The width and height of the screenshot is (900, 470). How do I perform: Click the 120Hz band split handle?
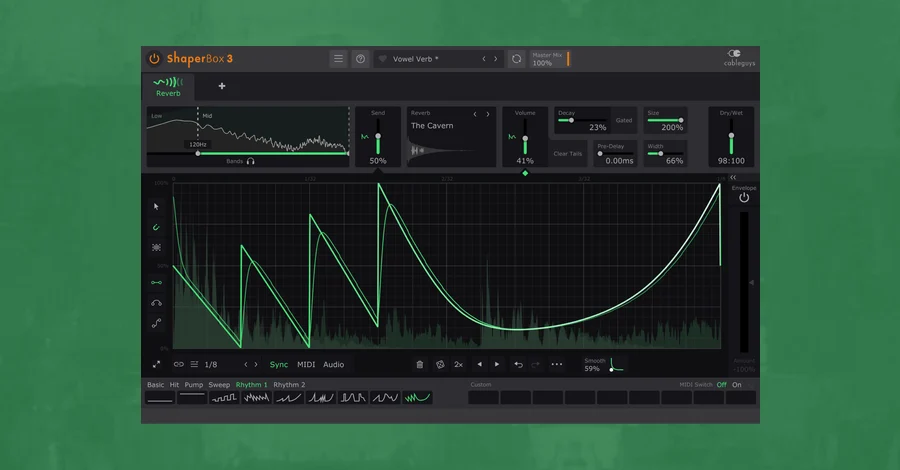pyautogui.click(x=198, y=153)
